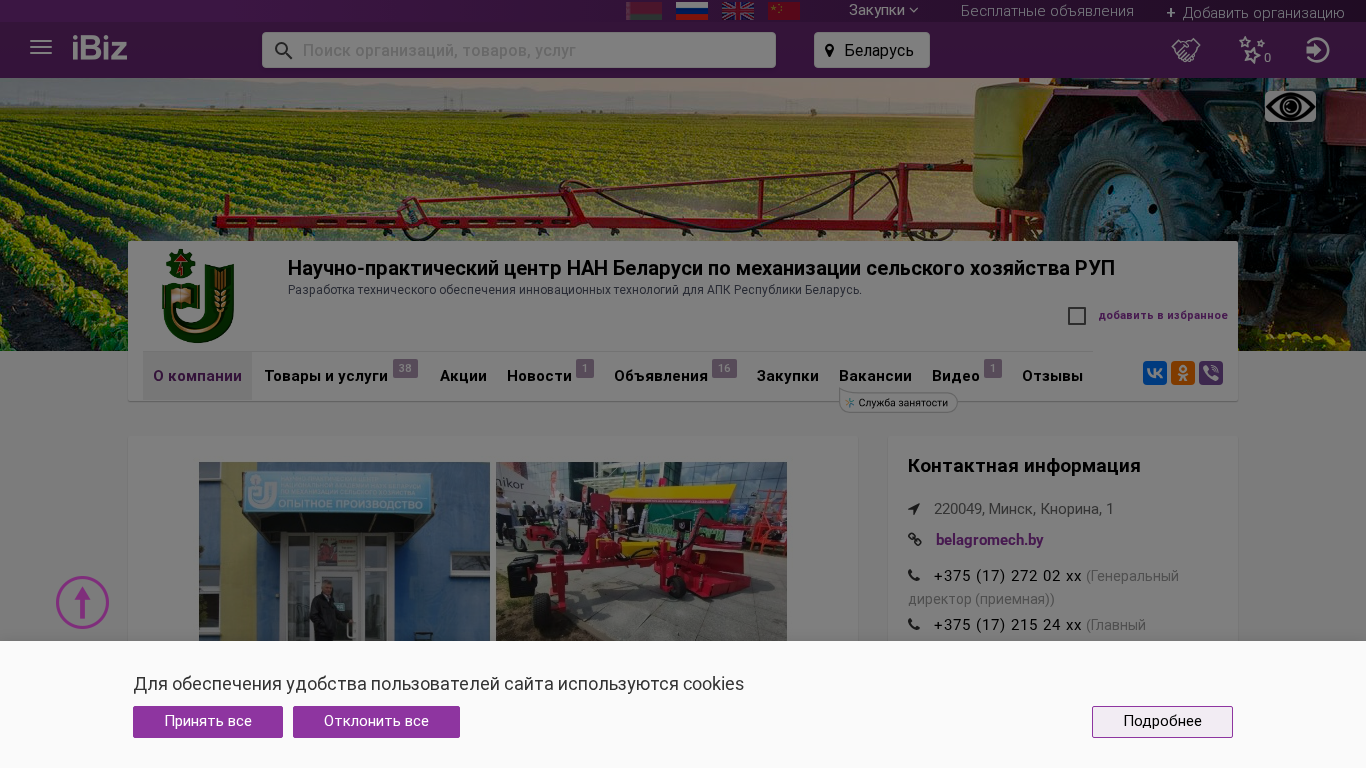Expand the Закупки dropdown

click(883, 10)
